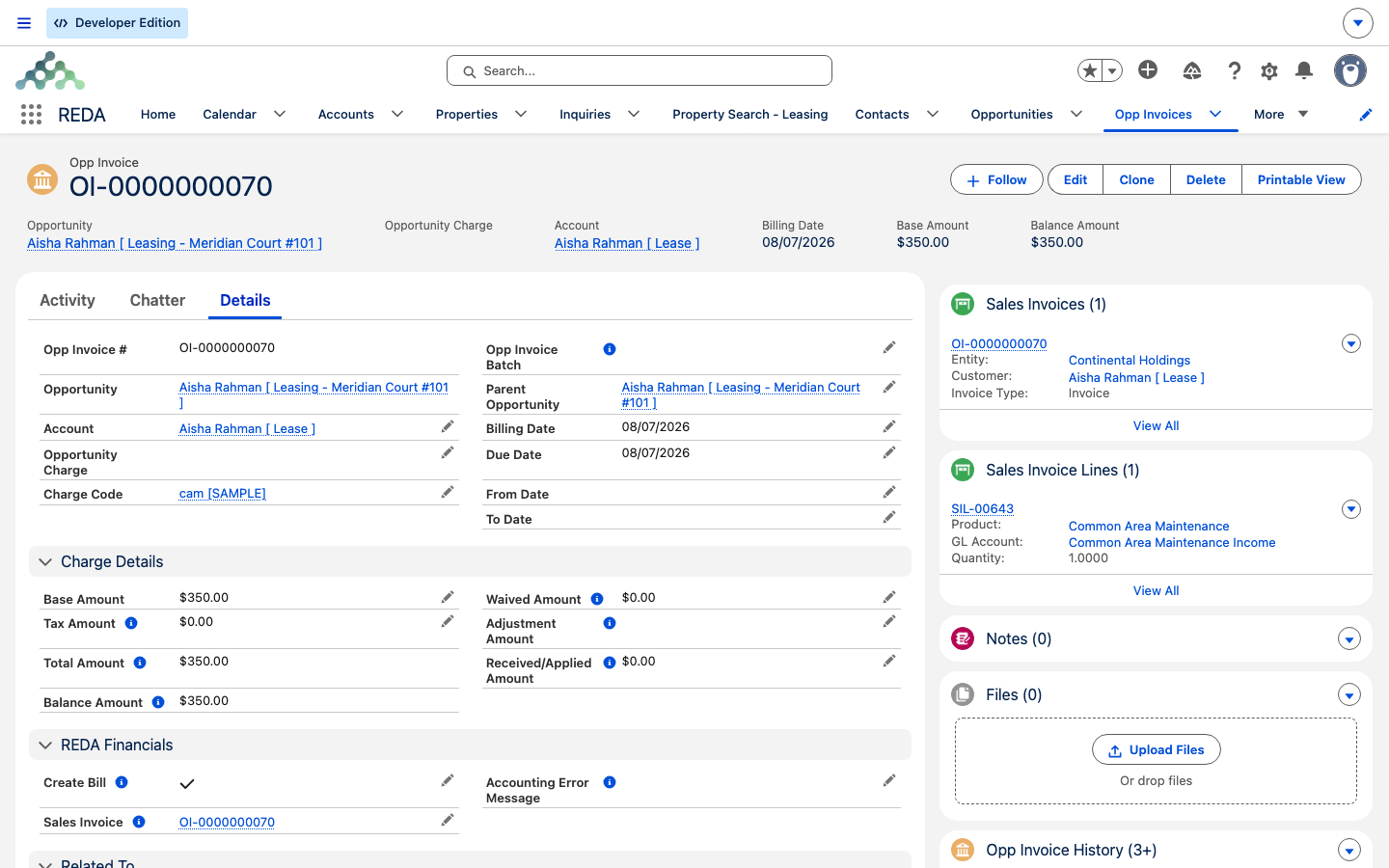
Task: Edit the navigation bar with the pencil icon
Action: click(1366, 115)
